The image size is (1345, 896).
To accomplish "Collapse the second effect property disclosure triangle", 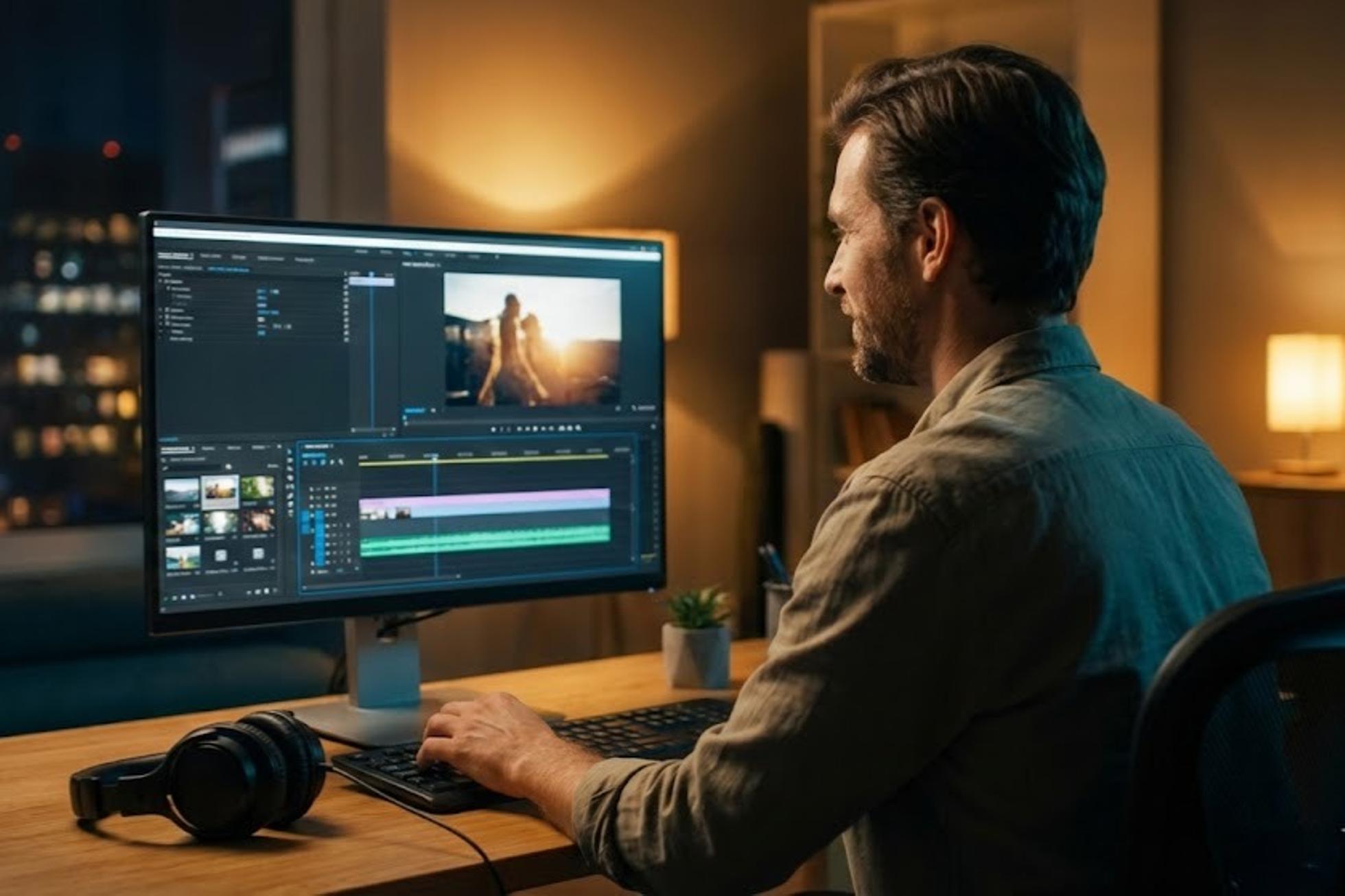I will tap(168, 288).
